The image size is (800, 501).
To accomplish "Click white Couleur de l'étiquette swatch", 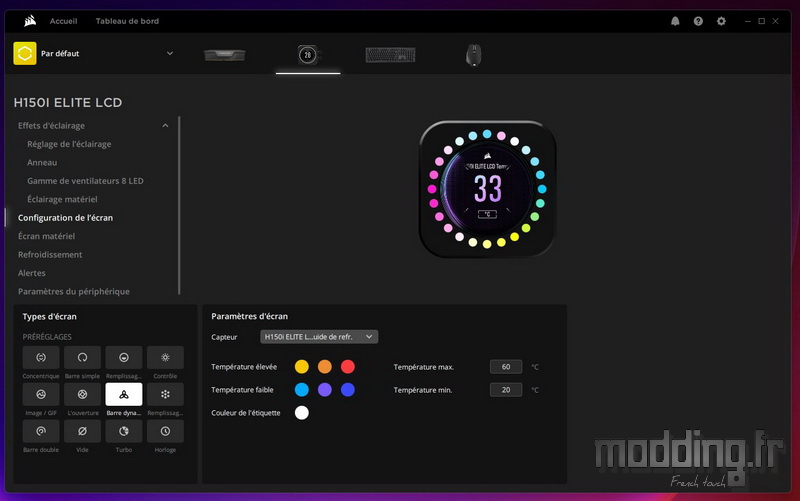I will click(302, 413).
